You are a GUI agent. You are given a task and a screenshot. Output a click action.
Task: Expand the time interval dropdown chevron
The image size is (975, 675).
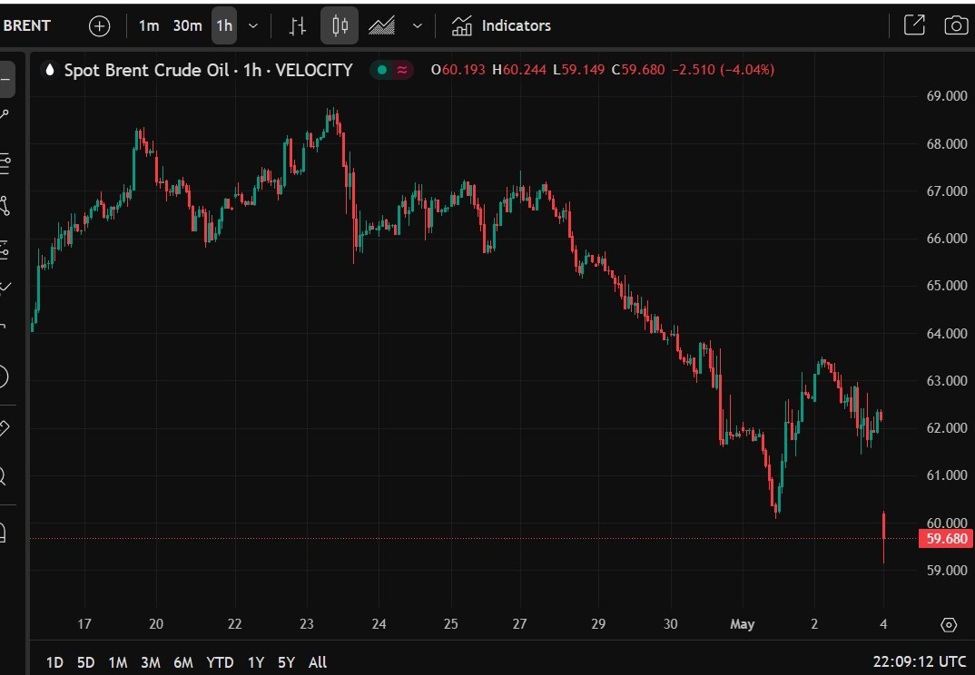click(x=253, y=26)
